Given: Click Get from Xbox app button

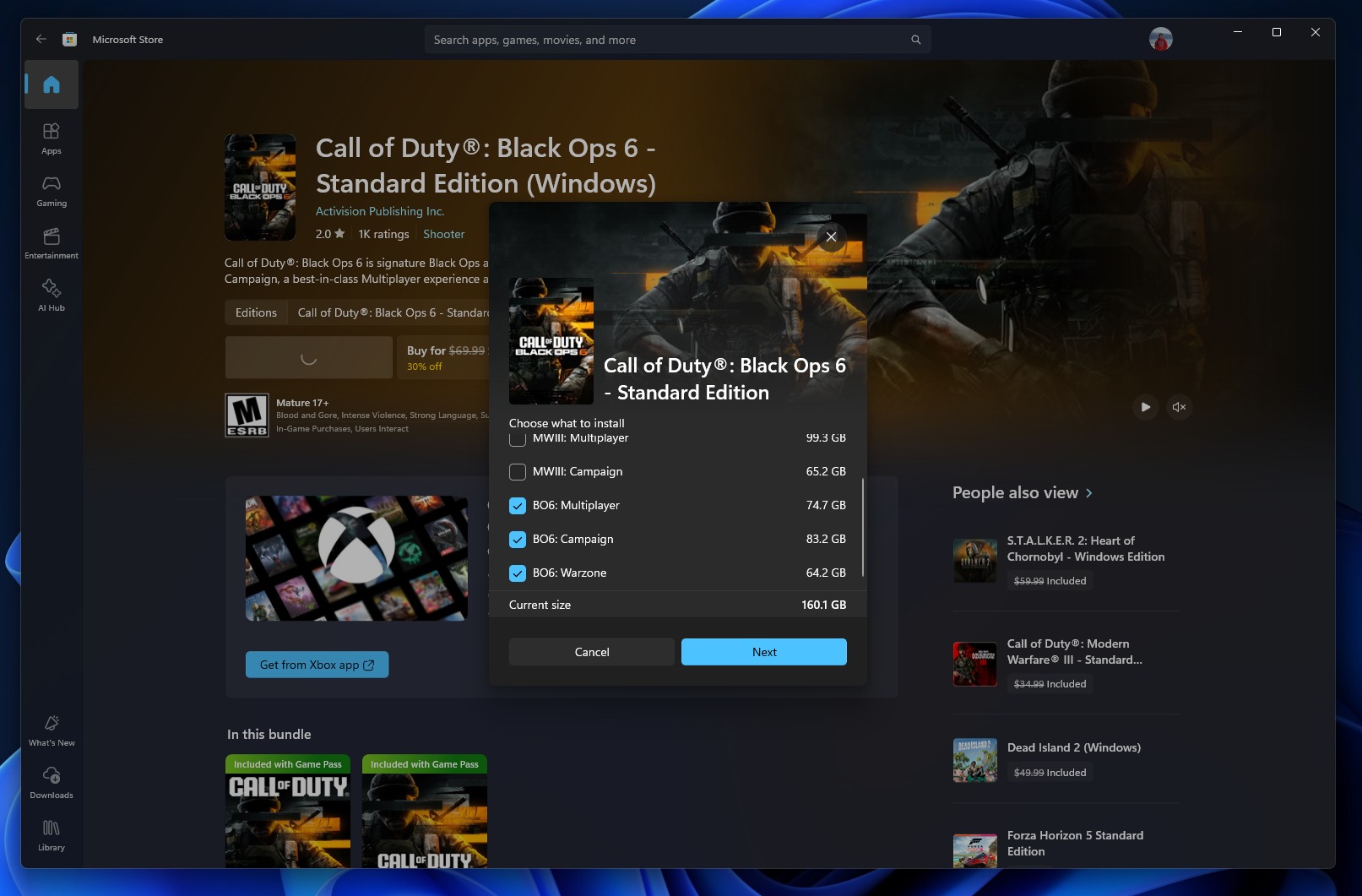Looking at the screenshot, I should click(317, 665).
